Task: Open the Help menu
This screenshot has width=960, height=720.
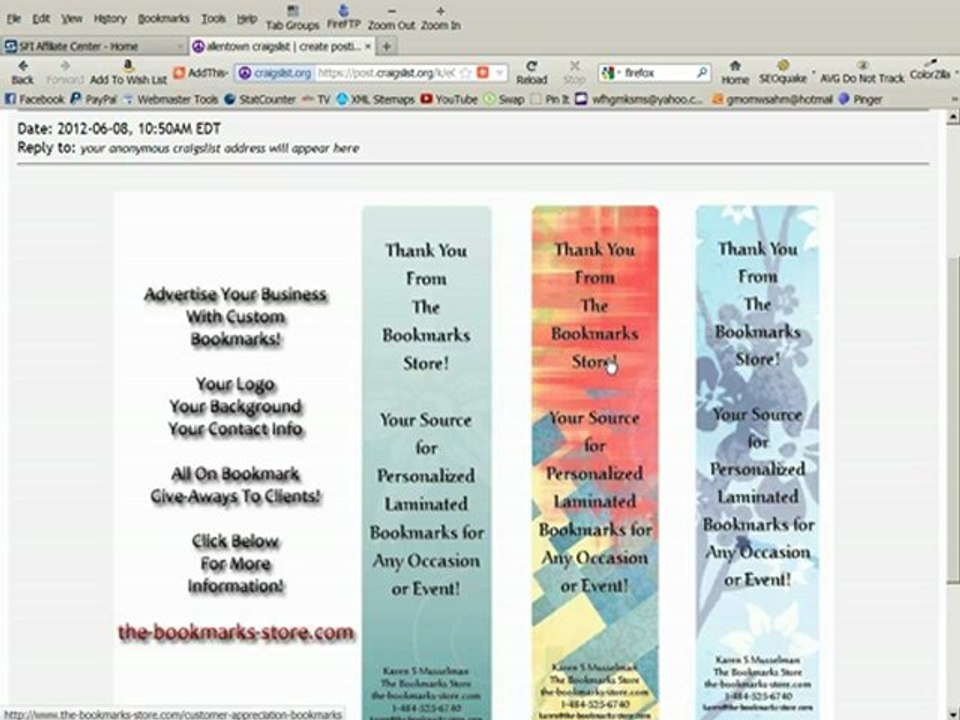Action: click(247, 19)
